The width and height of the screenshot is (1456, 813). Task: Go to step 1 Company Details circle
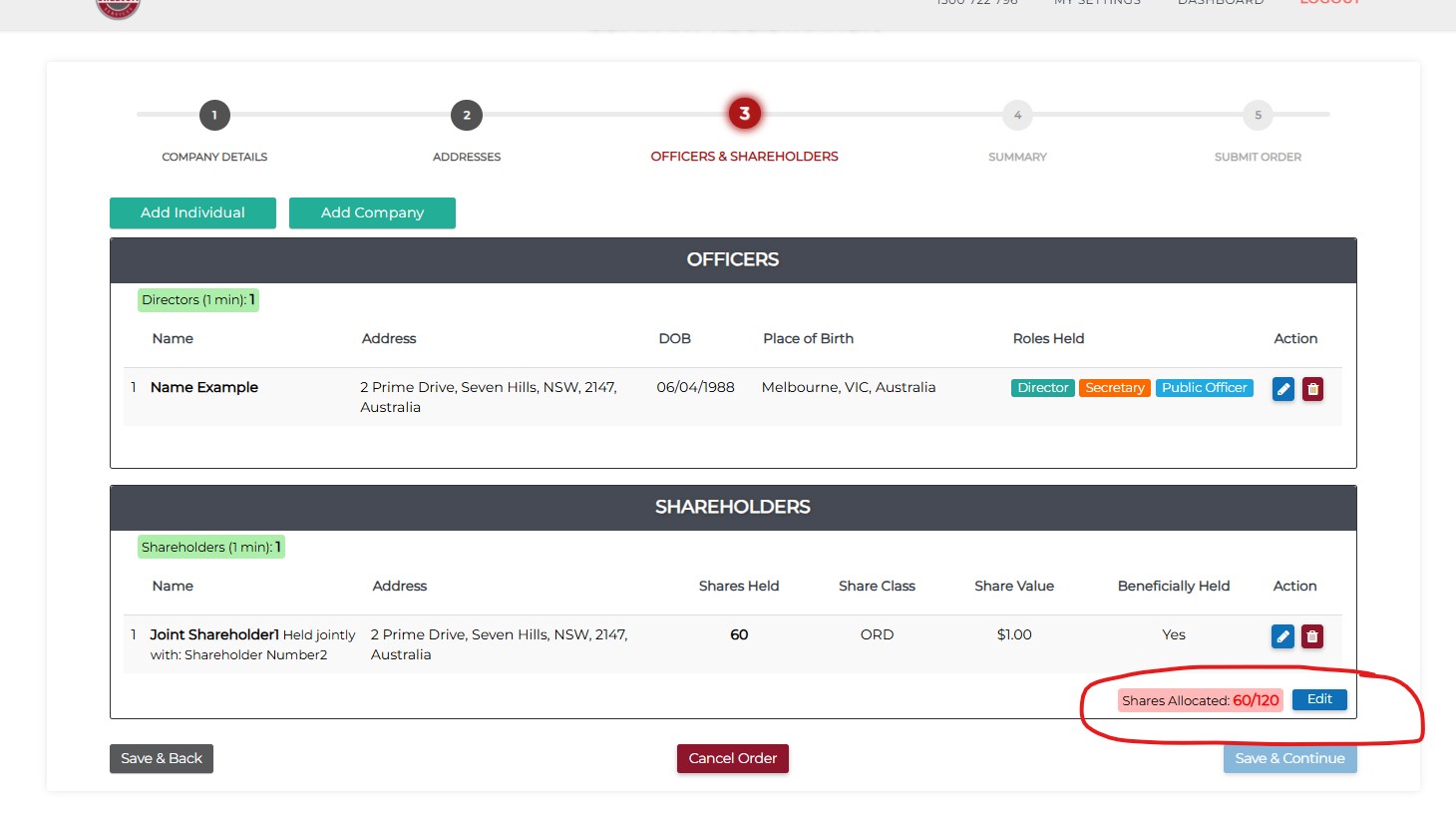coord(214,115)
